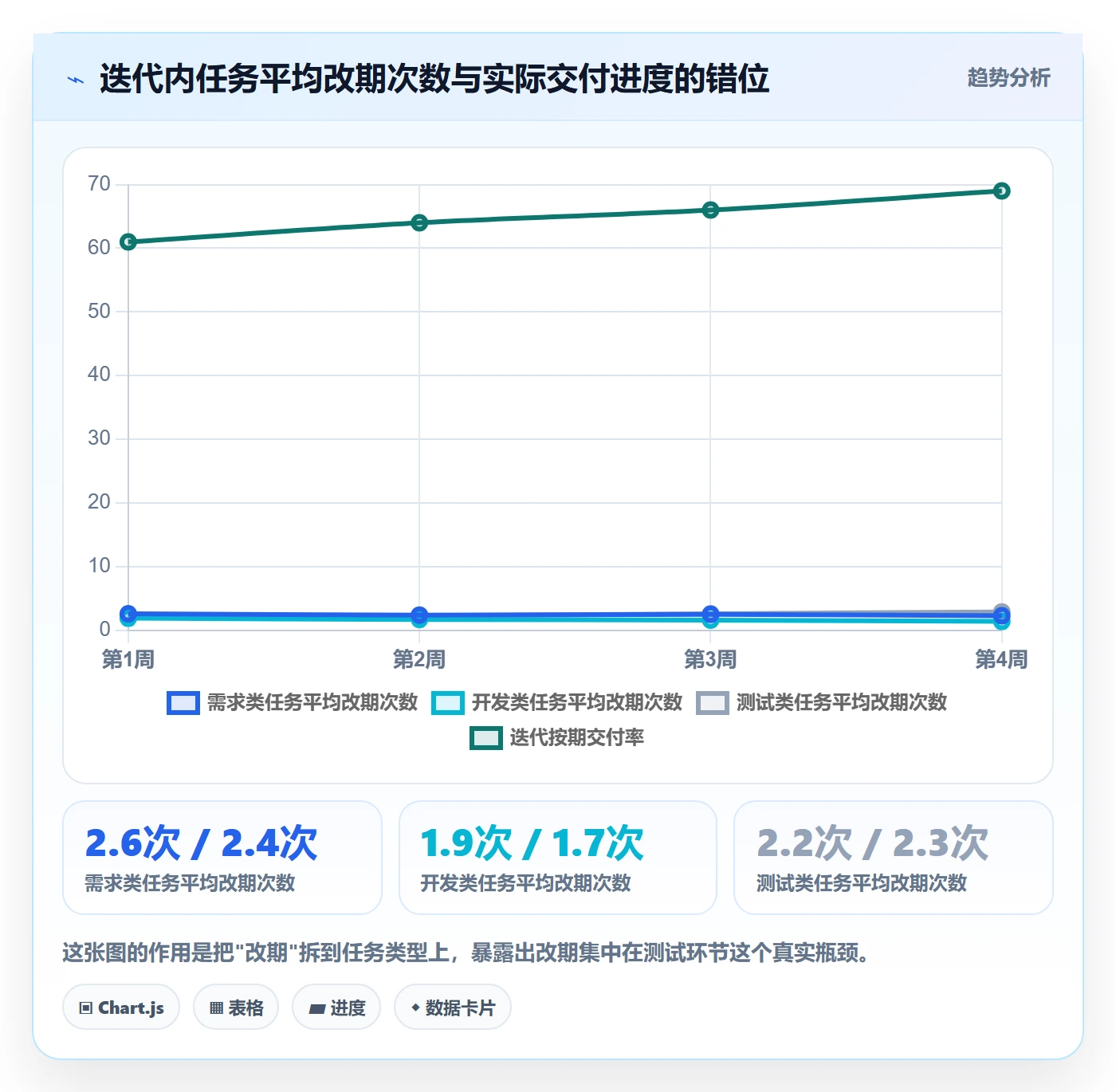Click 迭代按期交付率 data point at 第3周

click(x=710, y=210)
